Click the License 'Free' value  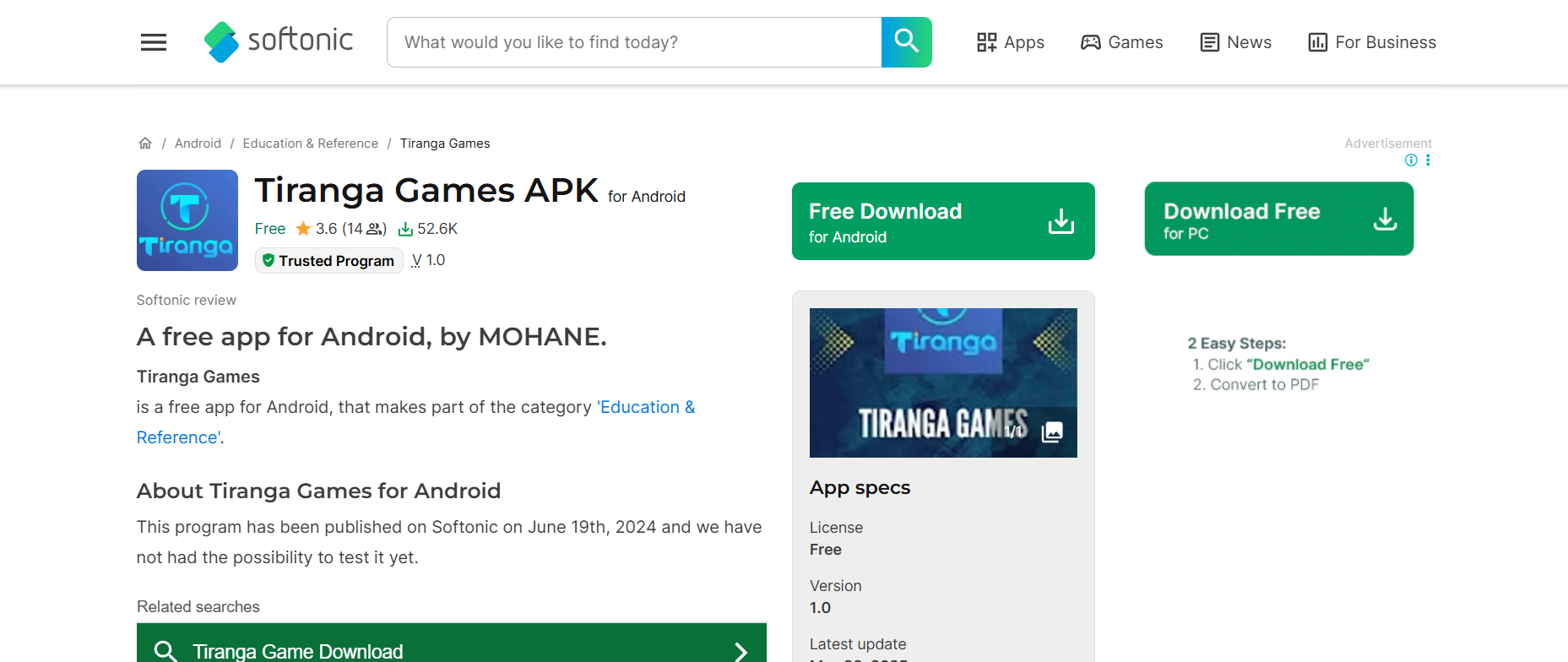click(x=826, y=550)
